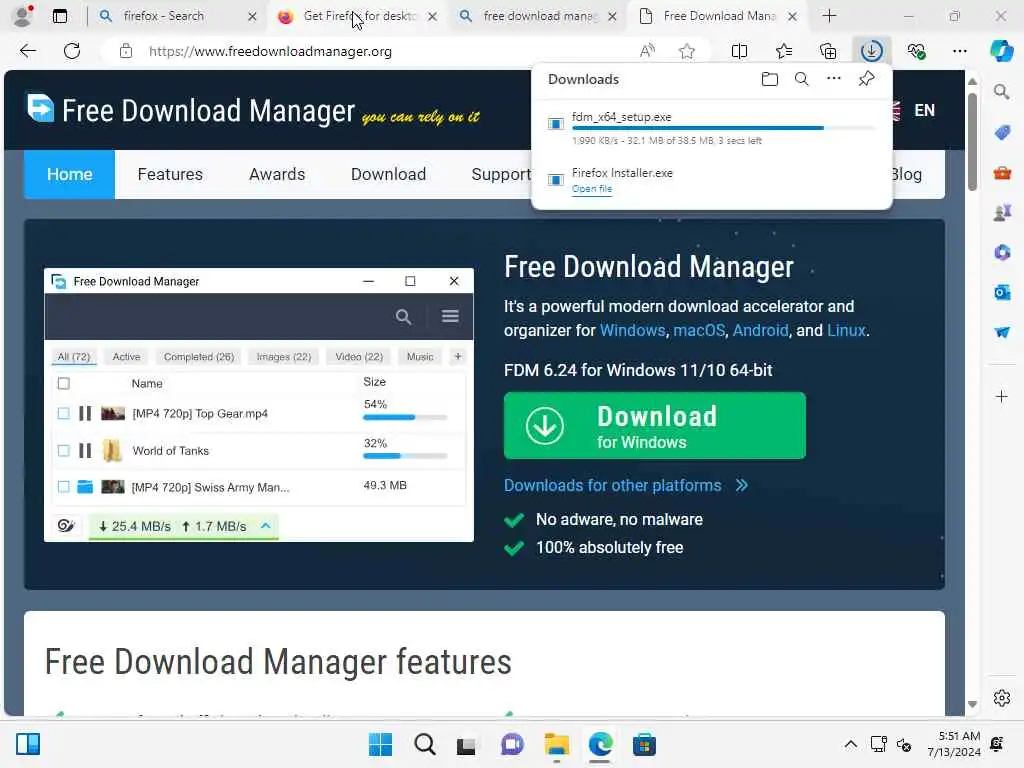Select the fdm_x64_setup.exe download entry
The image size is (1024, 768).
pos(712,128)
